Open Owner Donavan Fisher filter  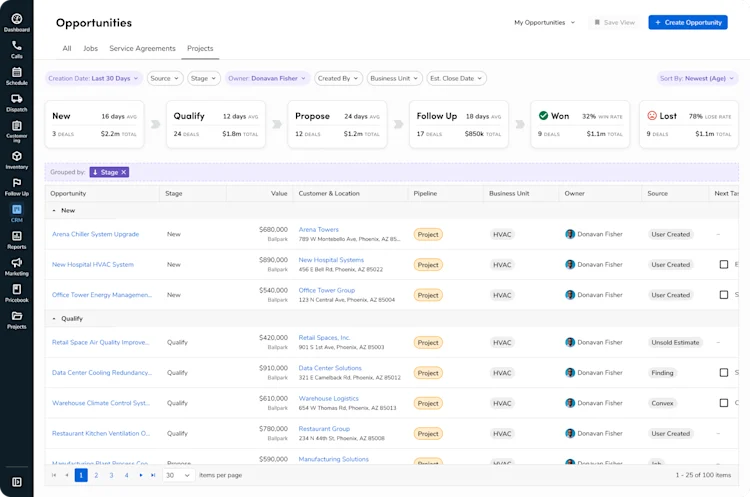(267, 78)
